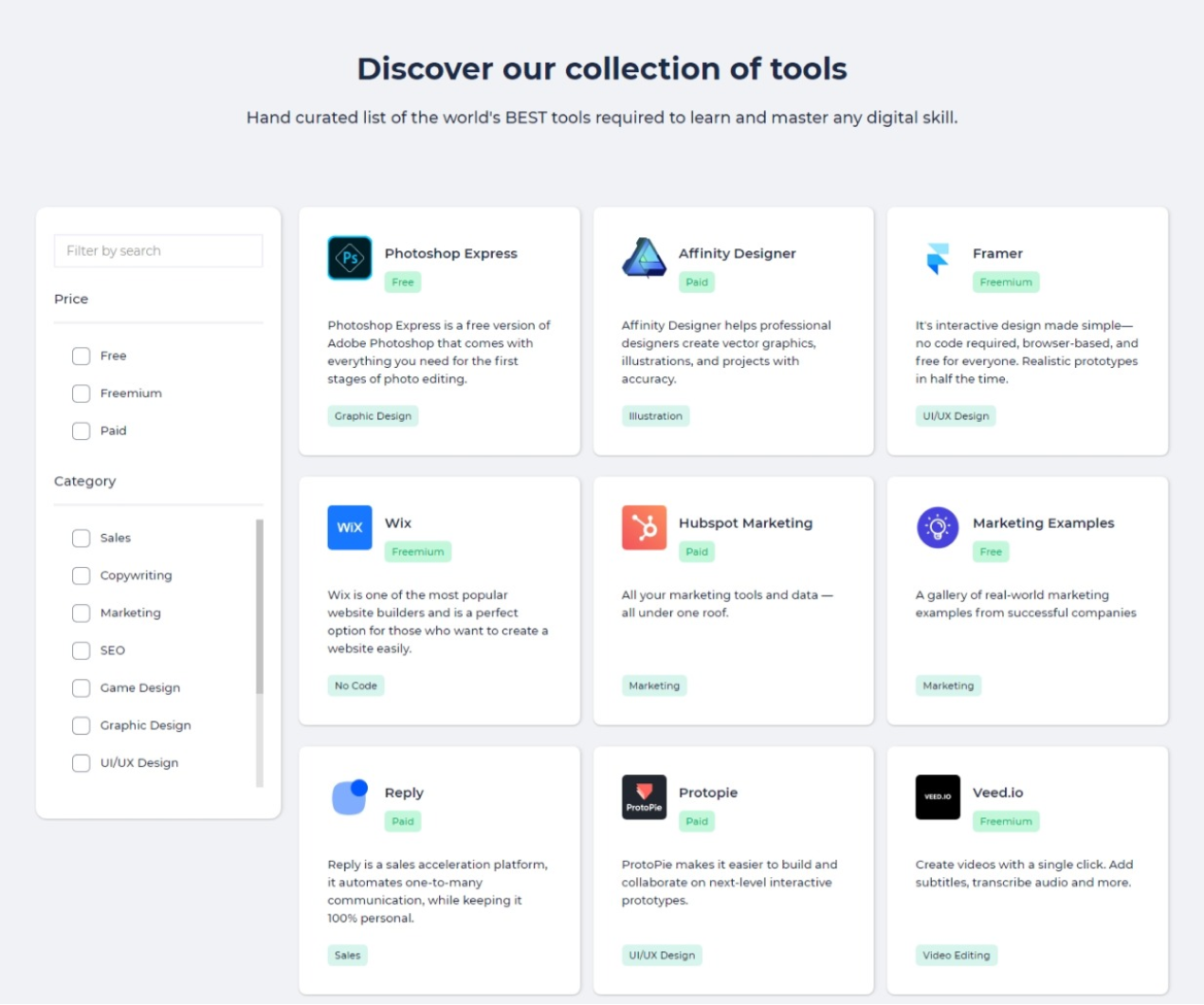Toggle the UI/UX Design category checkbox
The image size is (1204, 1005).
pos(81,763)
